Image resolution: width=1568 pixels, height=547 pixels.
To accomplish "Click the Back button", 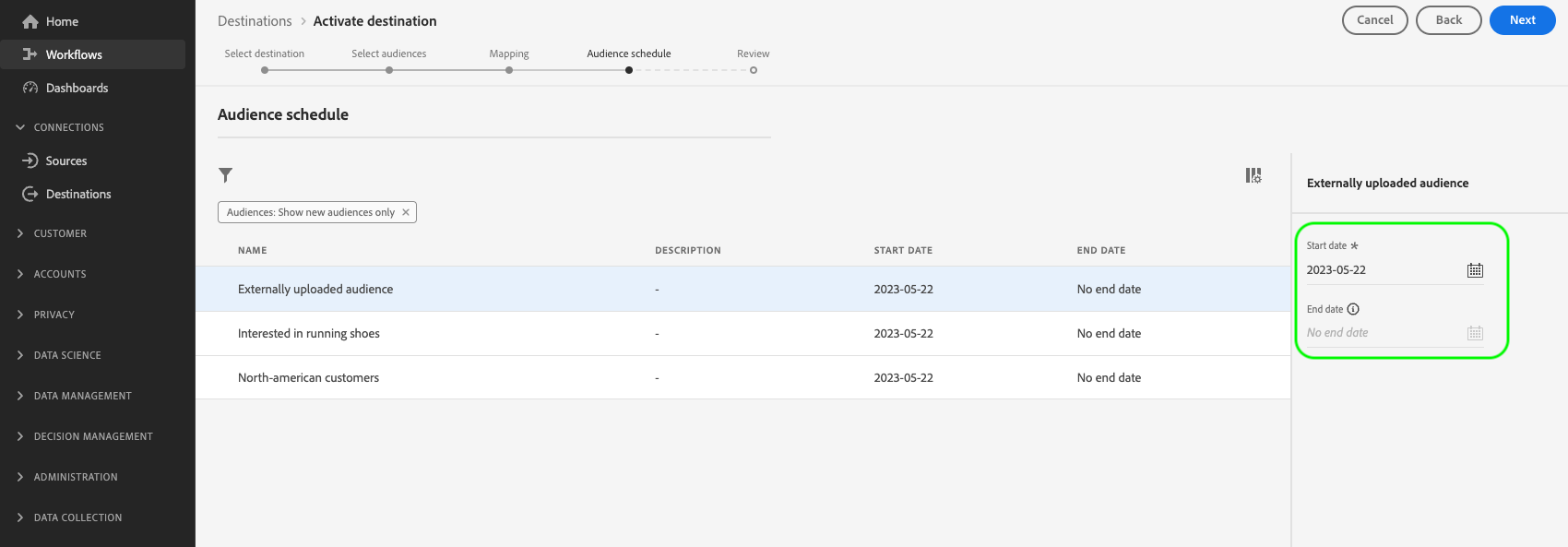I will click(1448, 20).
